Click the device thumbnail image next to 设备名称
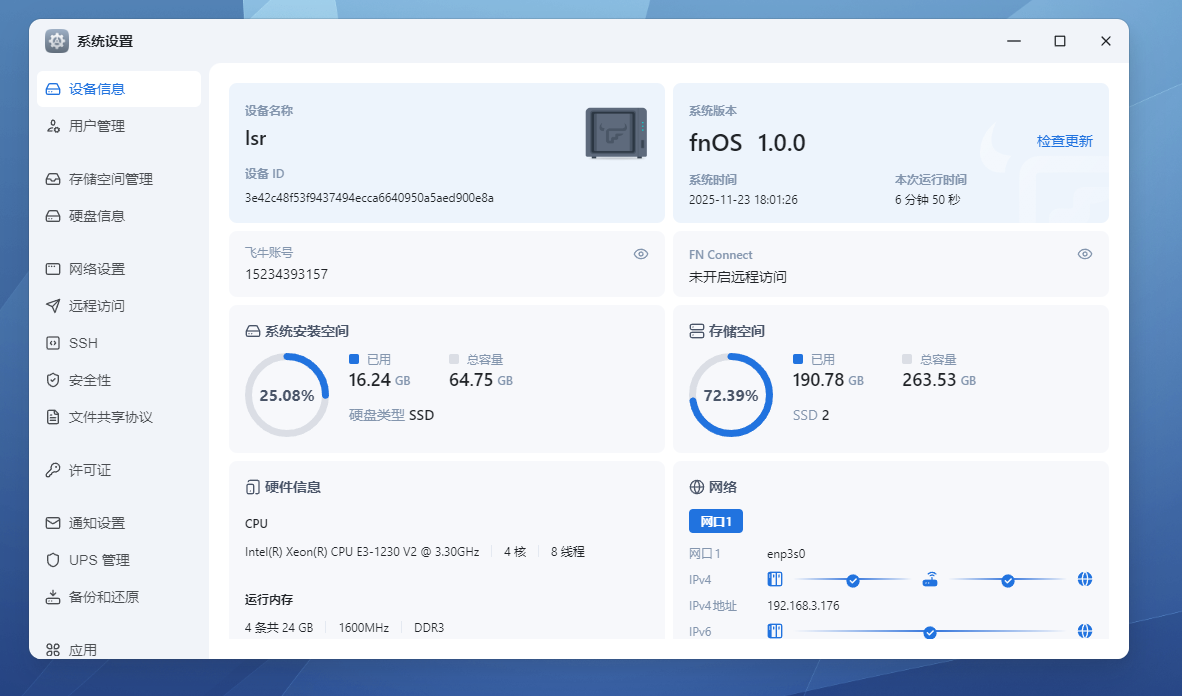This screenshot has width=1182, height=696. click(x=616, y=131)
